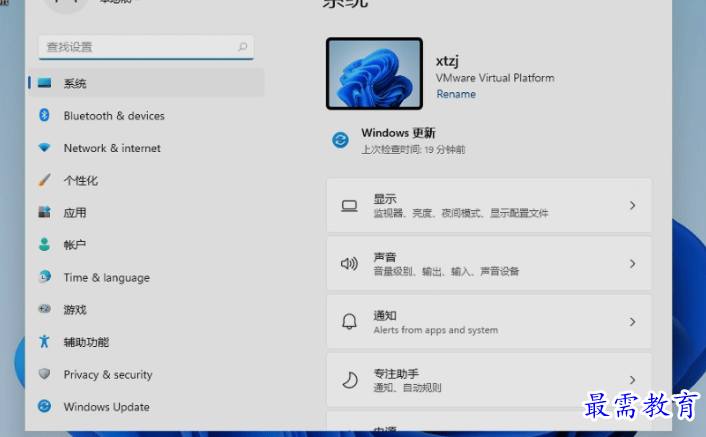Select 系统 in the sidebar

pyautogui.click(x=146, y=83)
